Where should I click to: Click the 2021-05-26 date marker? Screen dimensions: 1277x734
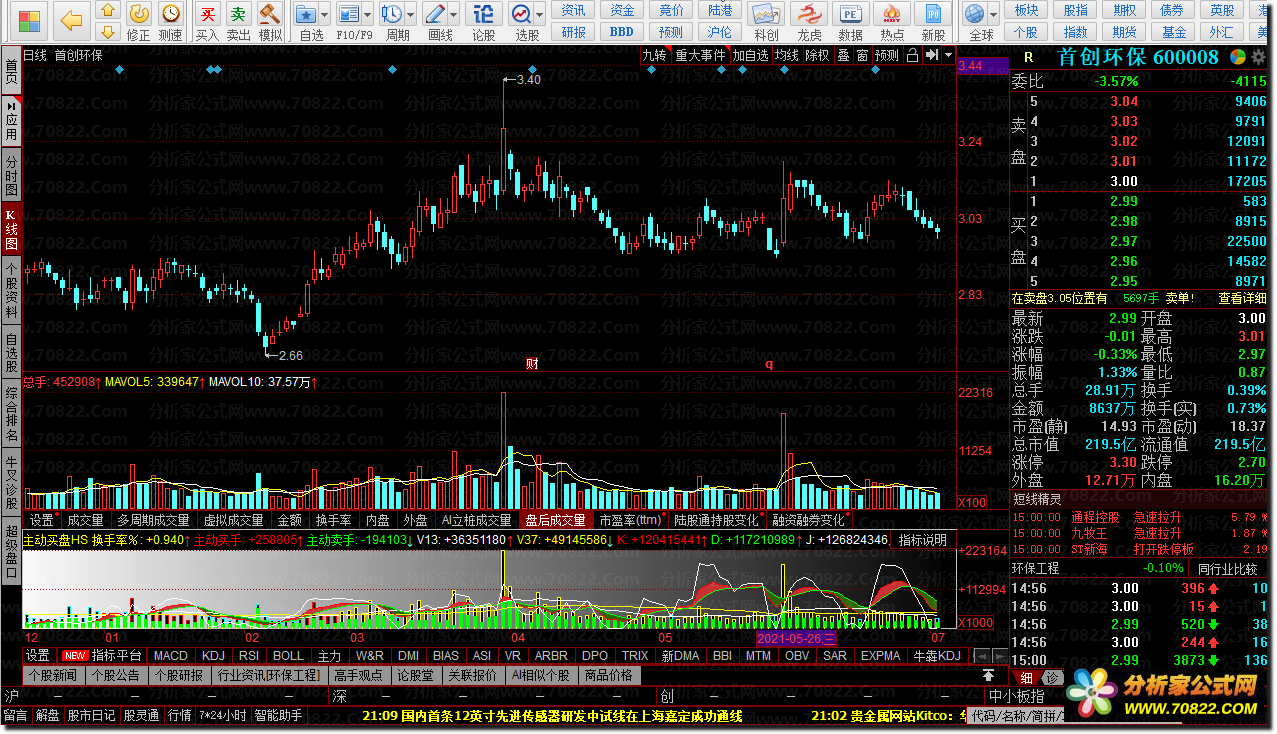[x=796, y=637]
